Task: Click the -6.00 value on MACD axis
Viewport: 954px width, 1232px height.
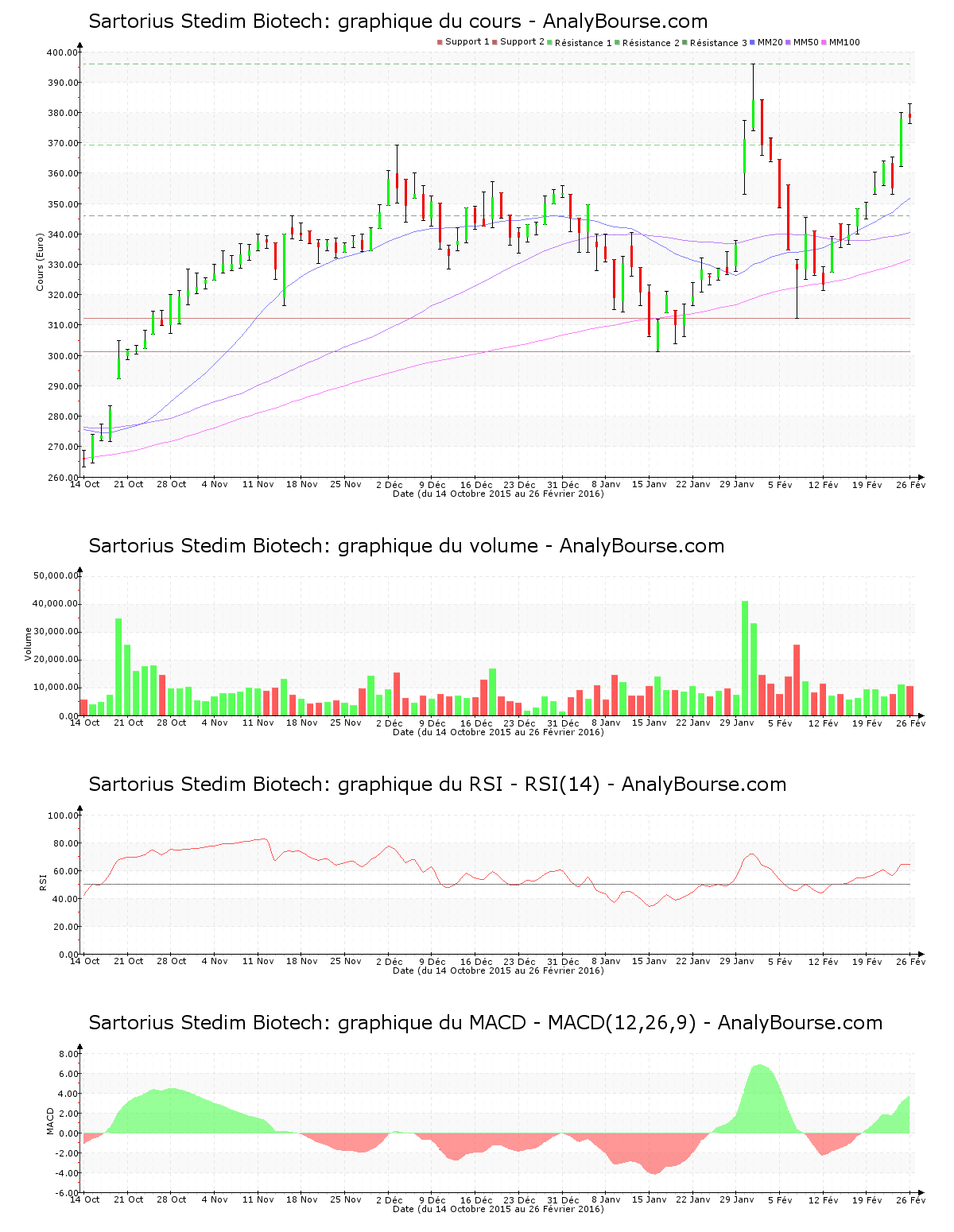Action: click(67, 1193)
